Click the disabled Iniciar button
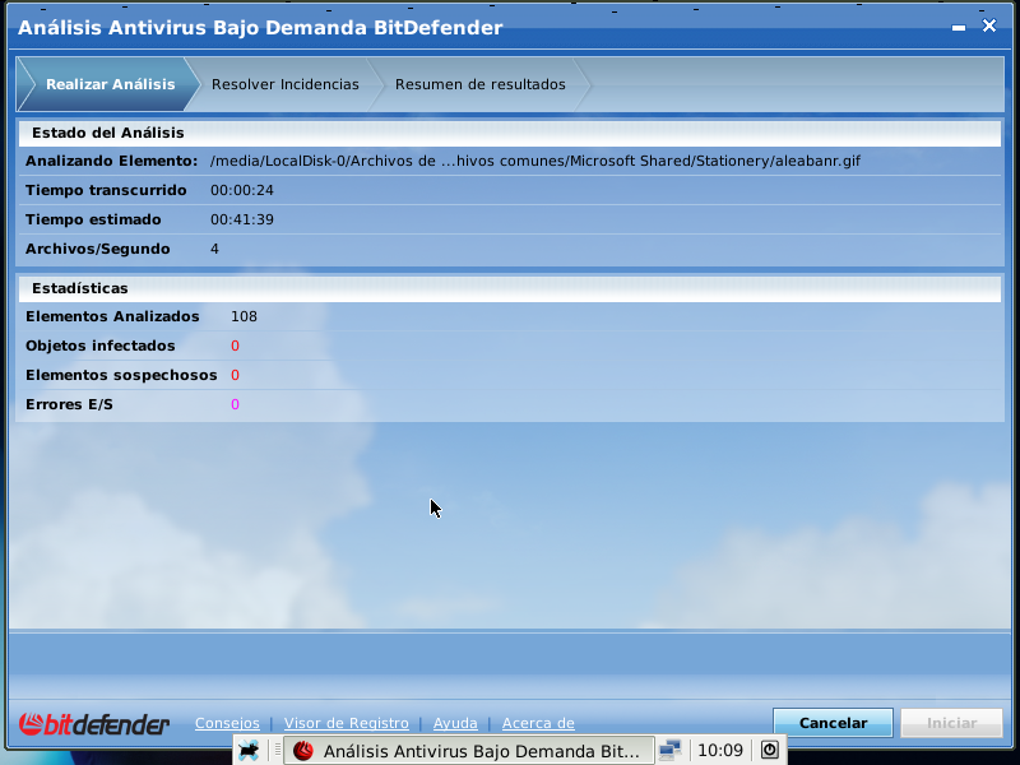 pyautogui.click(x=952, y=723)
